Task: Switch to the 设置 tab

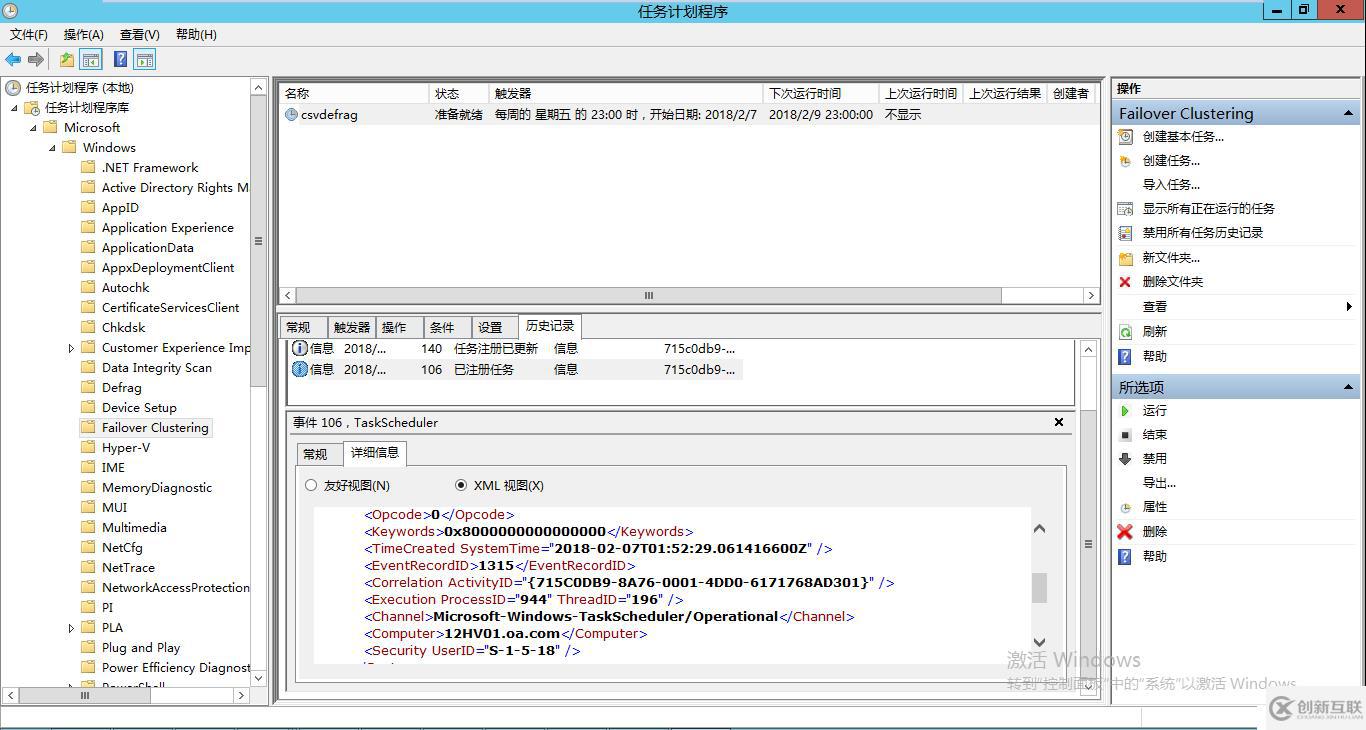Action: pyautogui.click(x=491, y=326)
